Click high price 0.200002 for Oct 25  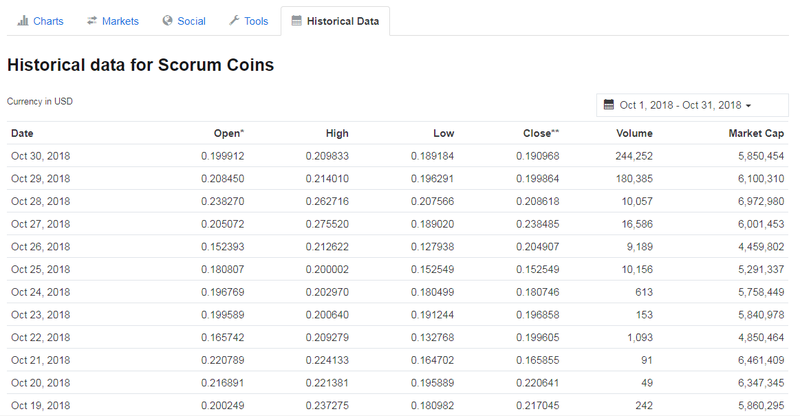[x=327, y=270]
